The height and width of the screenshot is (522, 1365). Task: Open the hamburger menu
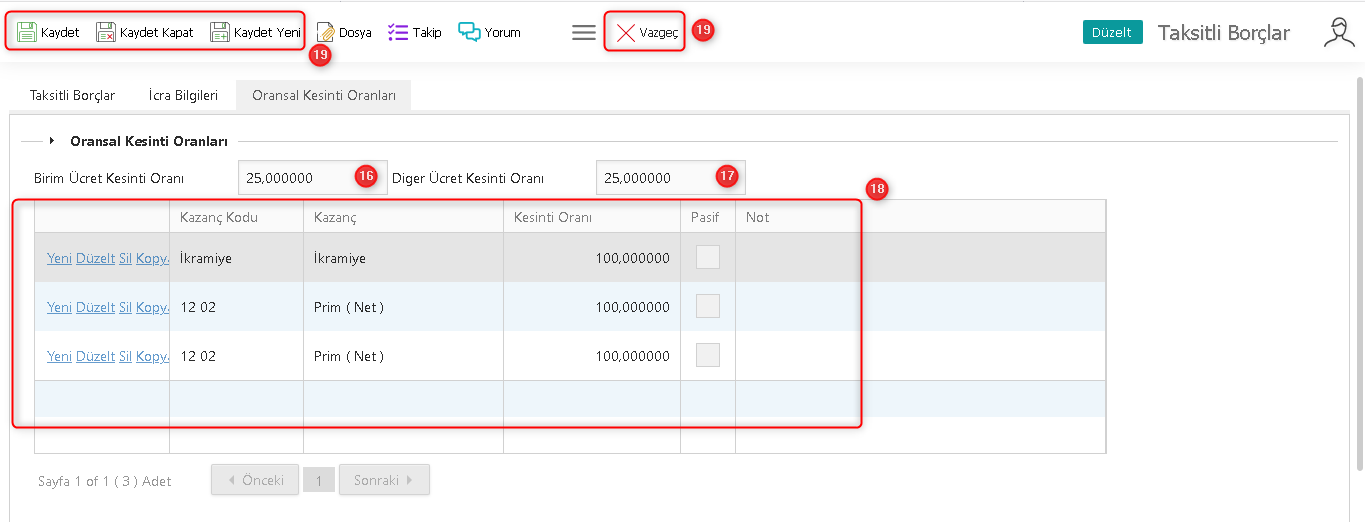pyautogui.click(x=584, y=33)
